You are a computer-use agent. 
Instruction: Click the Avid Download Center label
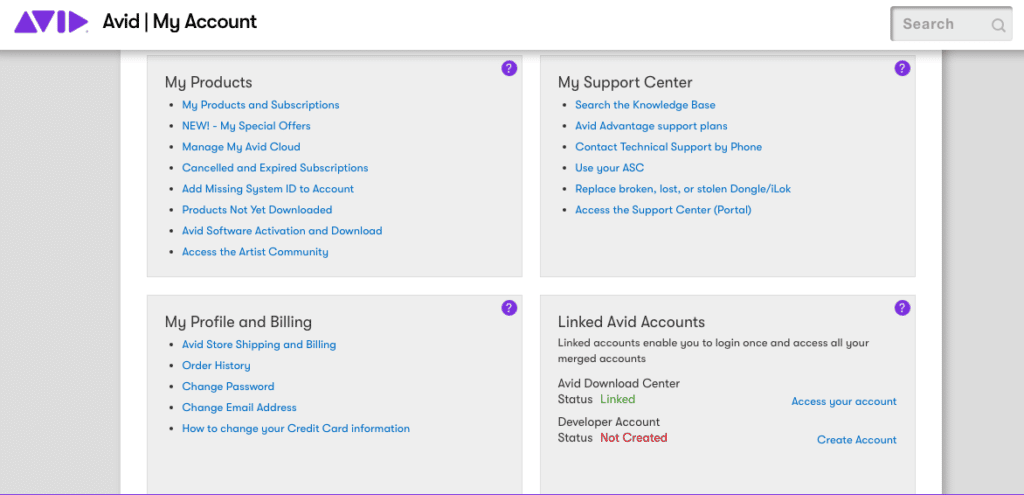click(618, 383)
